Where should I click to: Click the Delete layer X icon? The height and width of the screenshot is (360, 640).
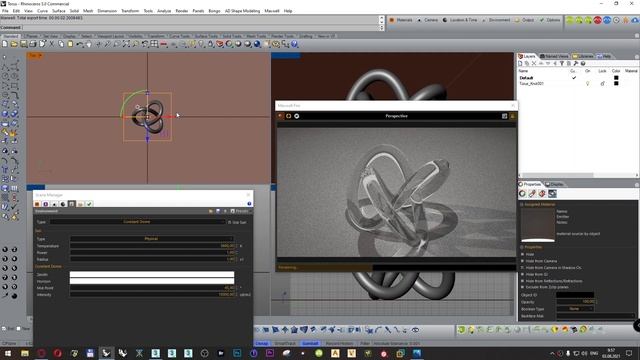pos(534,64)
